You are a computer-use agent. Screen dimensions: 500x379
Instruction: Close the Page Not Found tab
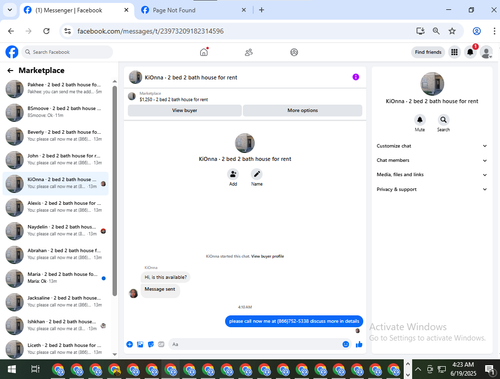tap(244, 10)
